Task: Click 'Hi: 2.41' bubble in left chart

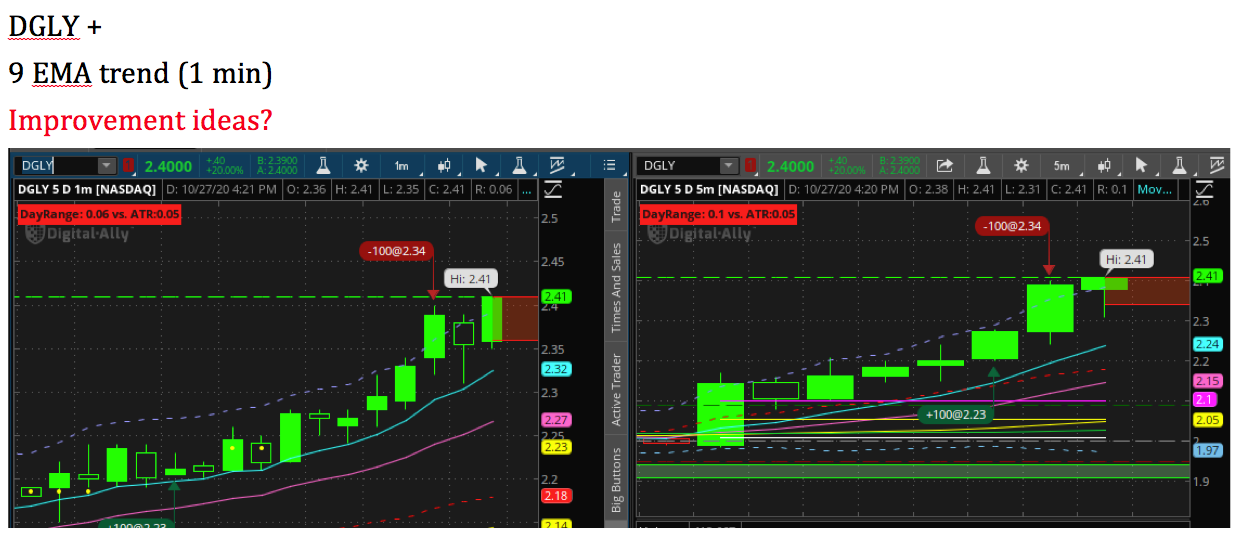Action: click(471, 279)
